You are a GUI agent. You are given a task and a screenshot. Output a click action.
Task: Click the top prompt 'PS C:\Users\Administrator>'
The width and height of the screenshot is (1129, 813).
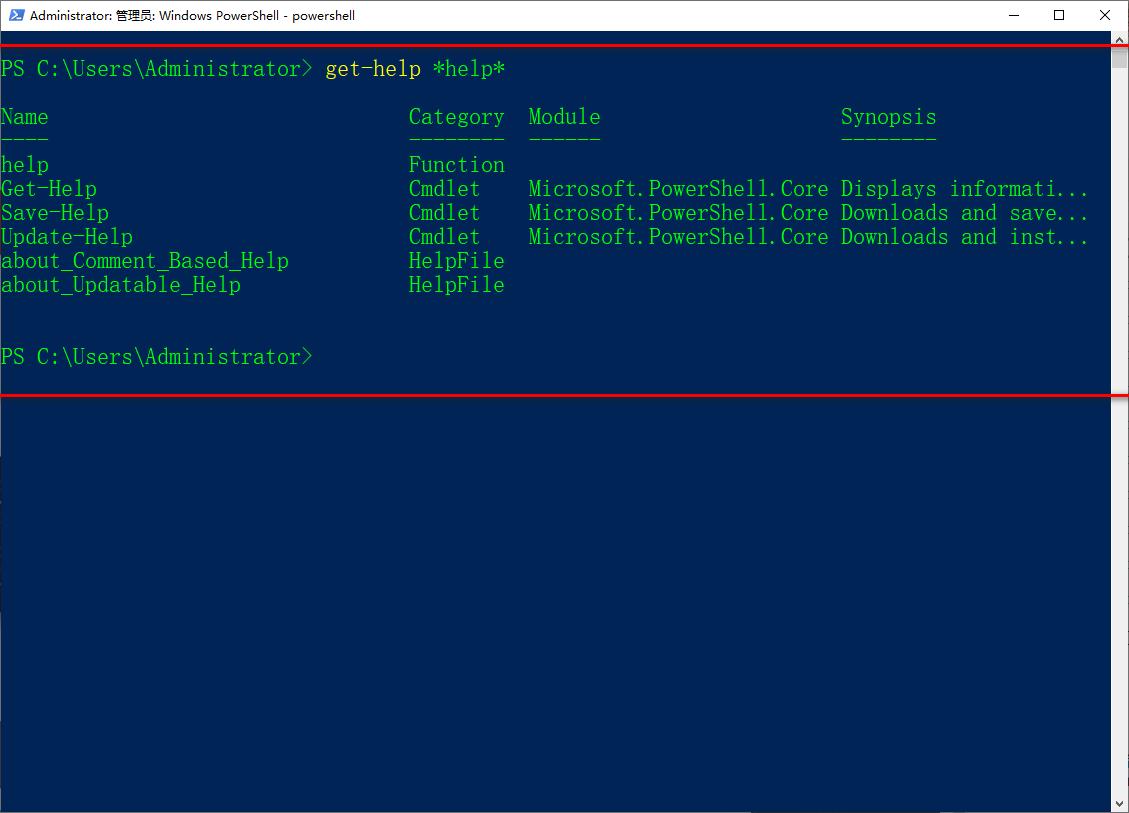point(156,69)
